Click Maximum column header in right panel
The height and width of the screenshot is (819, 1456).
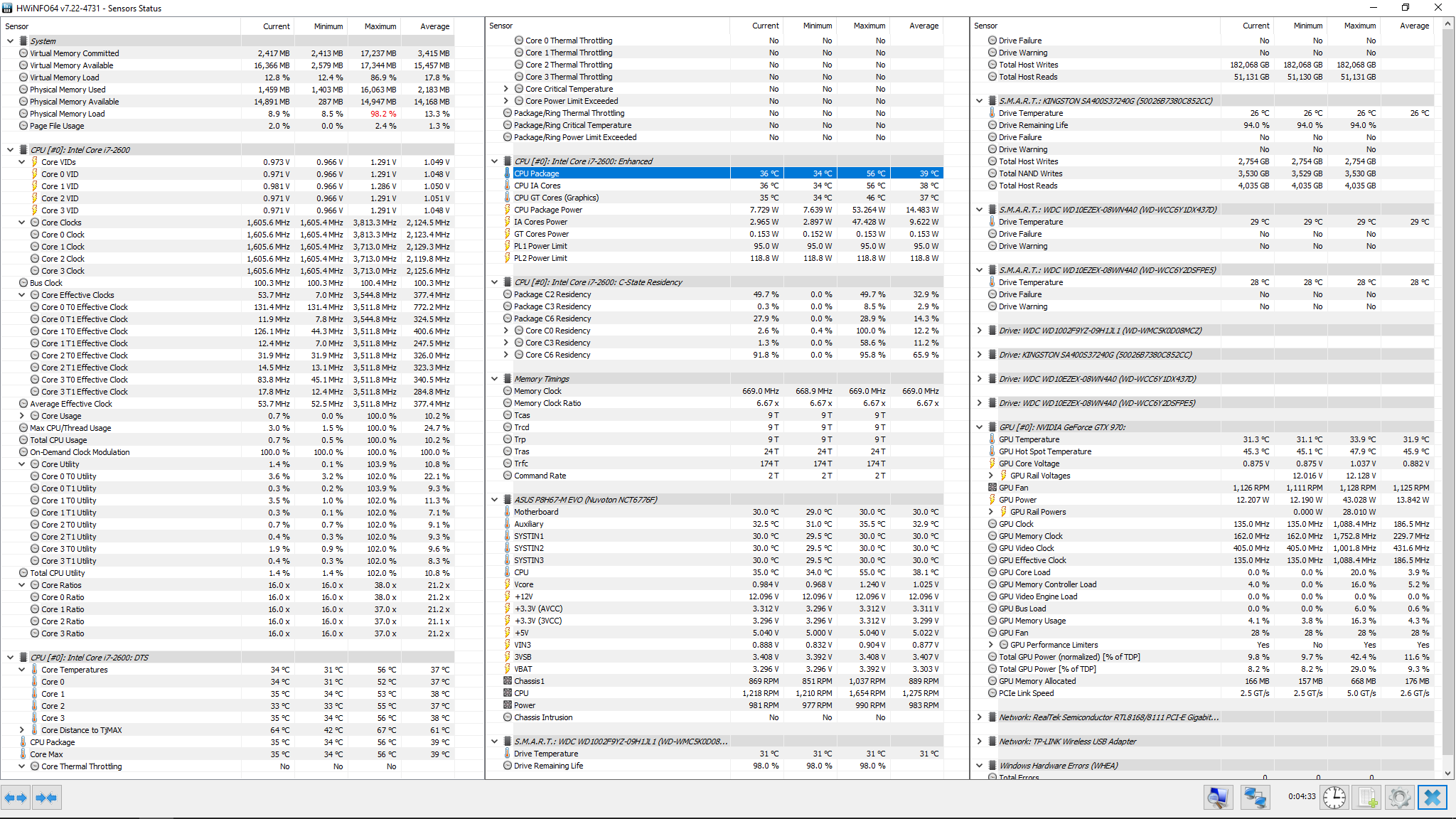click(1353, 26)
